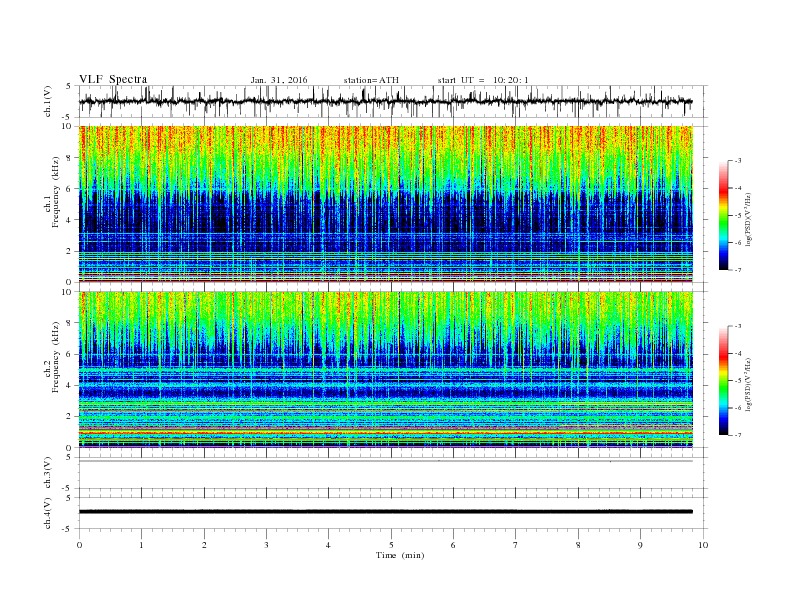Click the "Time (min)" x-axis label

400,555
